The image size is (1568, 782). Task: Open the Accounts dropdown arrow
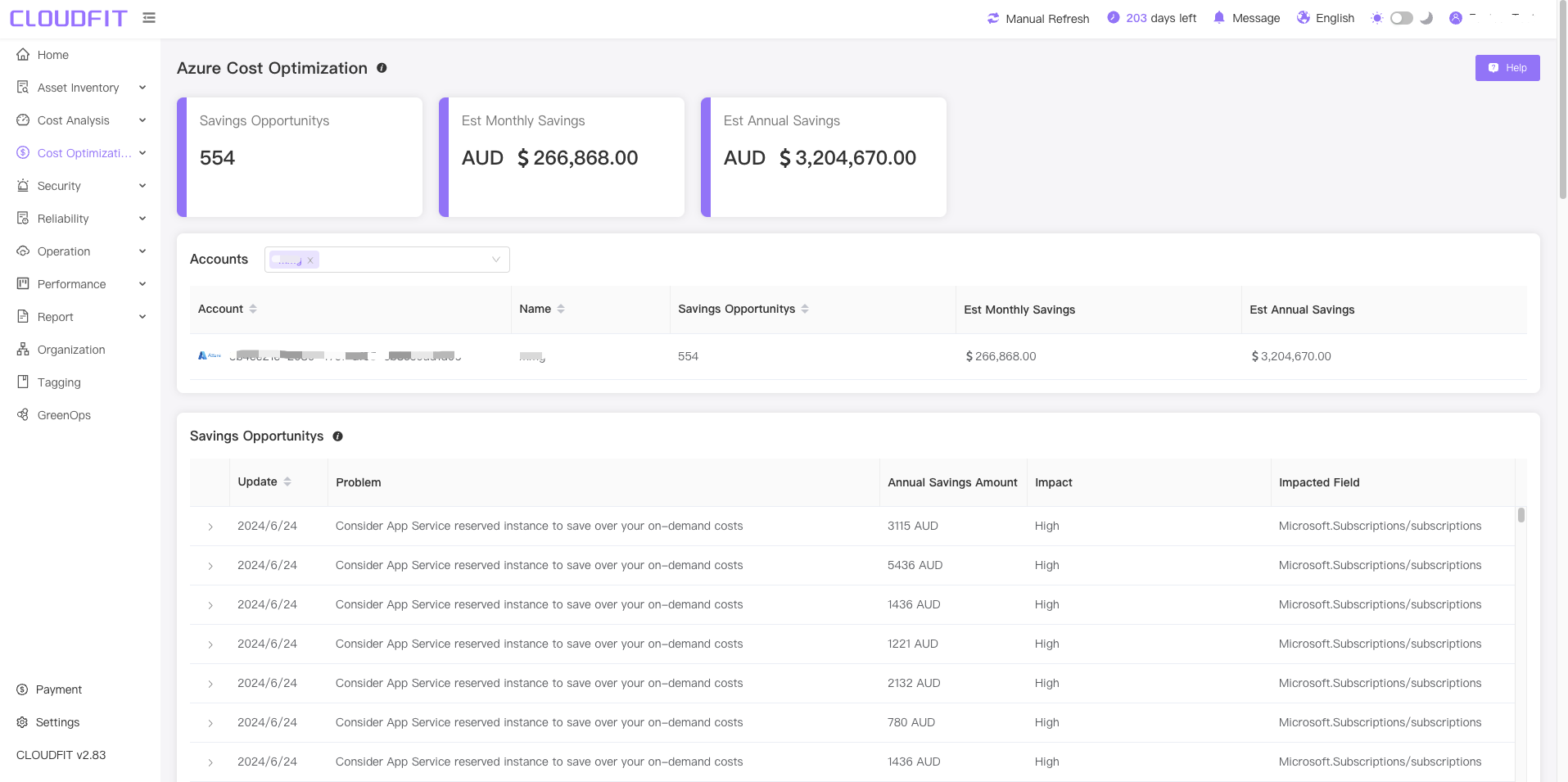tap(495, 260)
